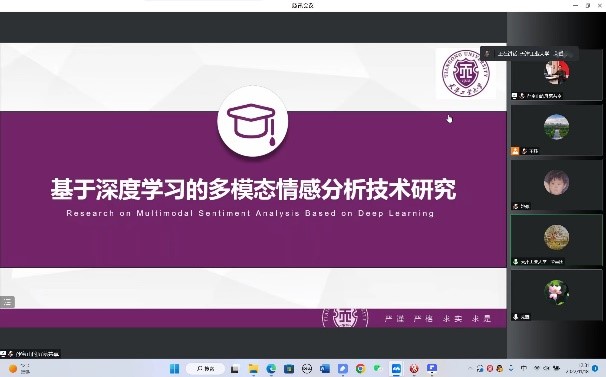Open WeChat from the taskbar
Image resolution: width=606 pixels, height=377 pixels.
pyautogui.click(x=377, y=368)
